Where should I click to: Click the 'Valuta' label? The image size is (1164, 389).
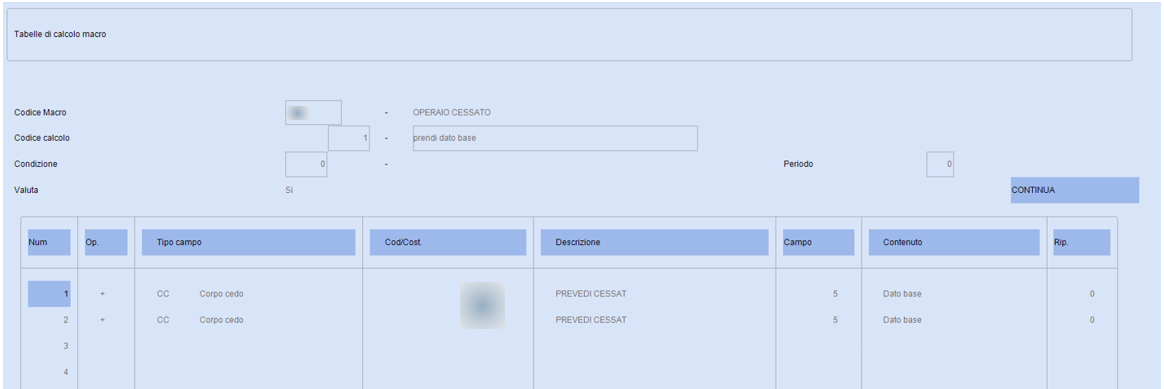click(26, 190)
